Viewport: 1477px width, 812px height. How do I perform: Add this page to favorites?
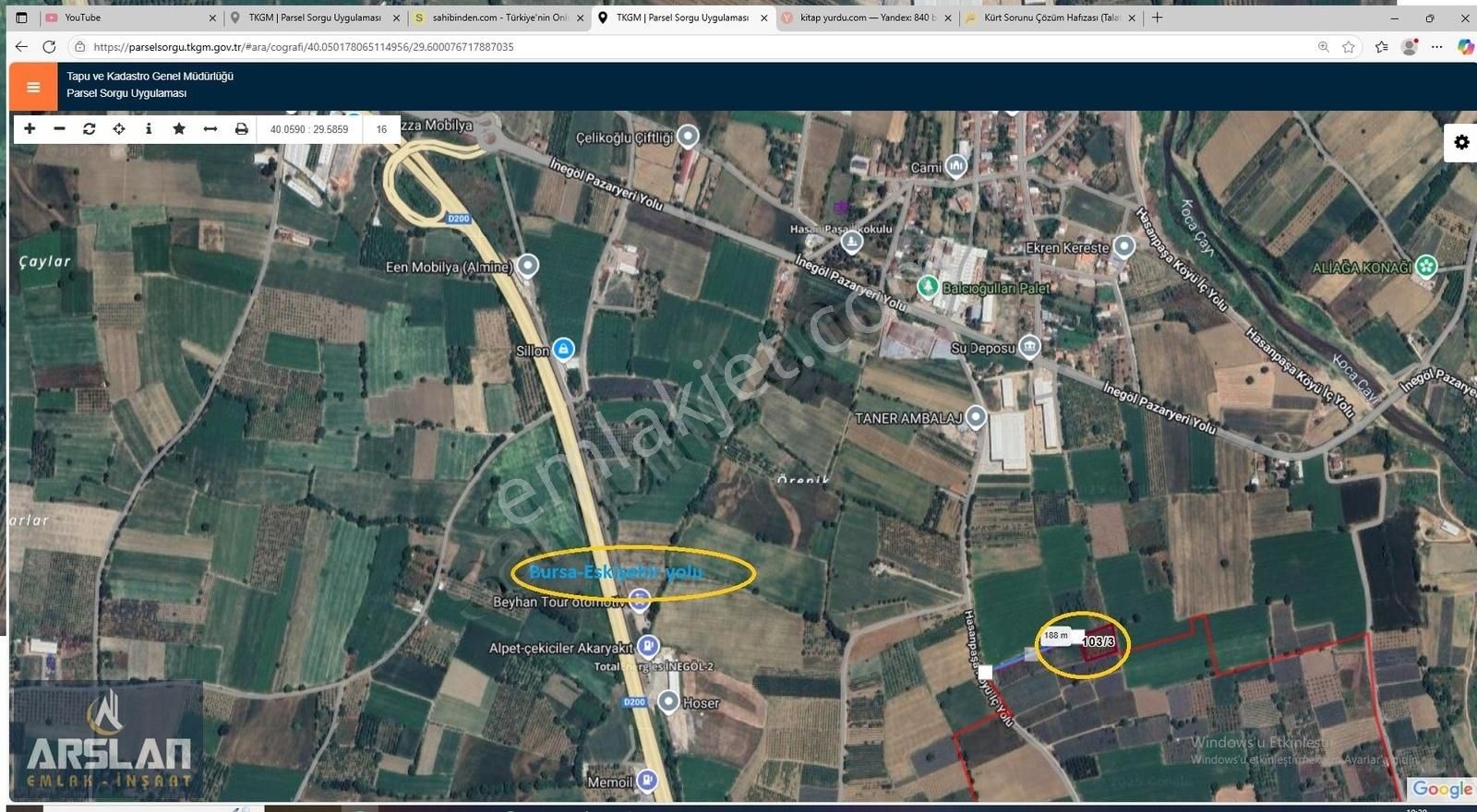[x=1349, y=47]
